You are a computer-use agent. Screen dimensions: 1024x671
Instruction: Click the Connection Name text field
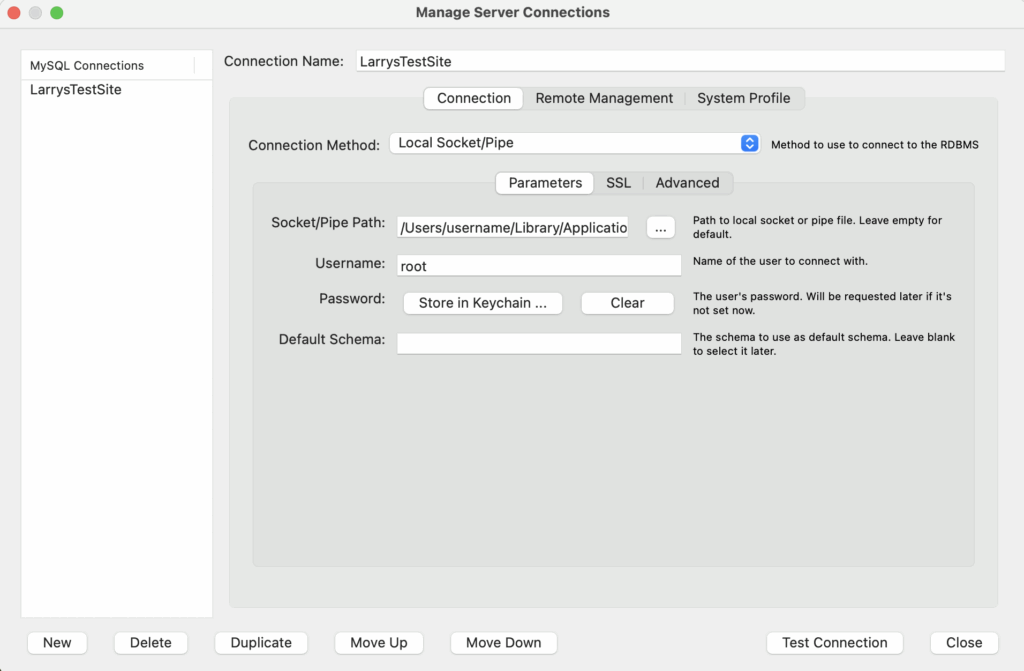[680, 61]
